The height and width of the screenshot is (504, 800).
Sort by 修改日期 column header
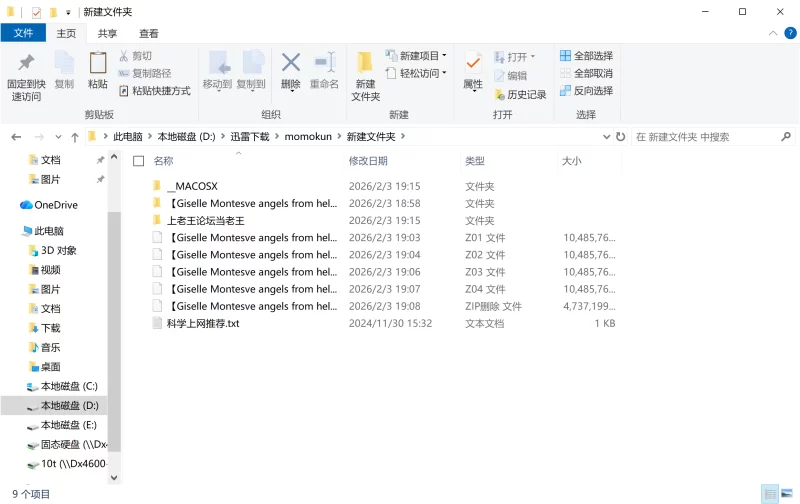tap(368, 161)
